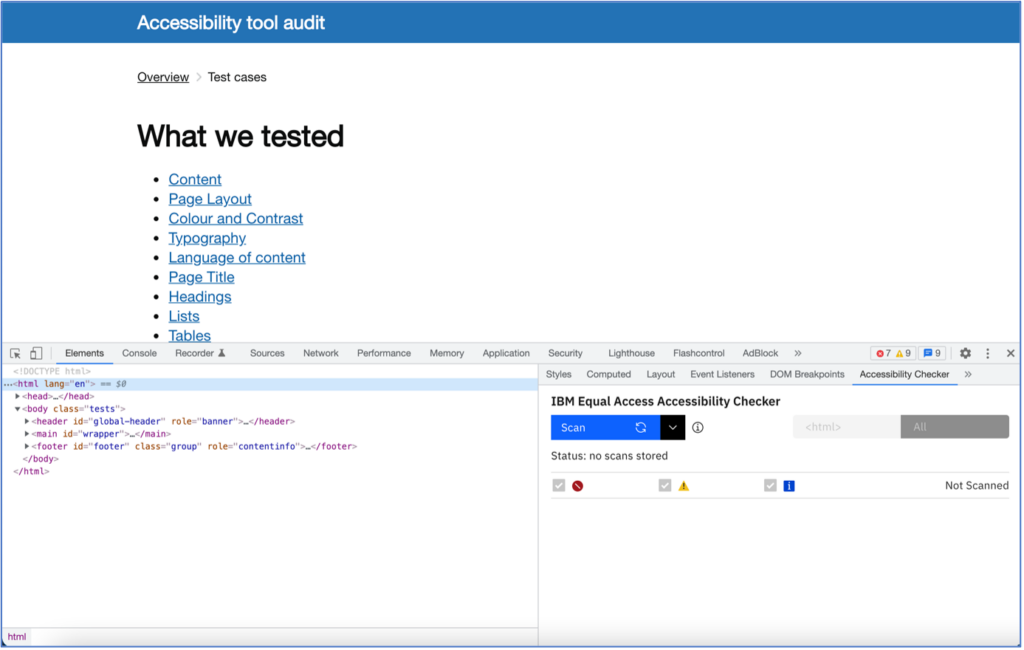Activate the inspect element picker icon

click(x=15, y=353)
